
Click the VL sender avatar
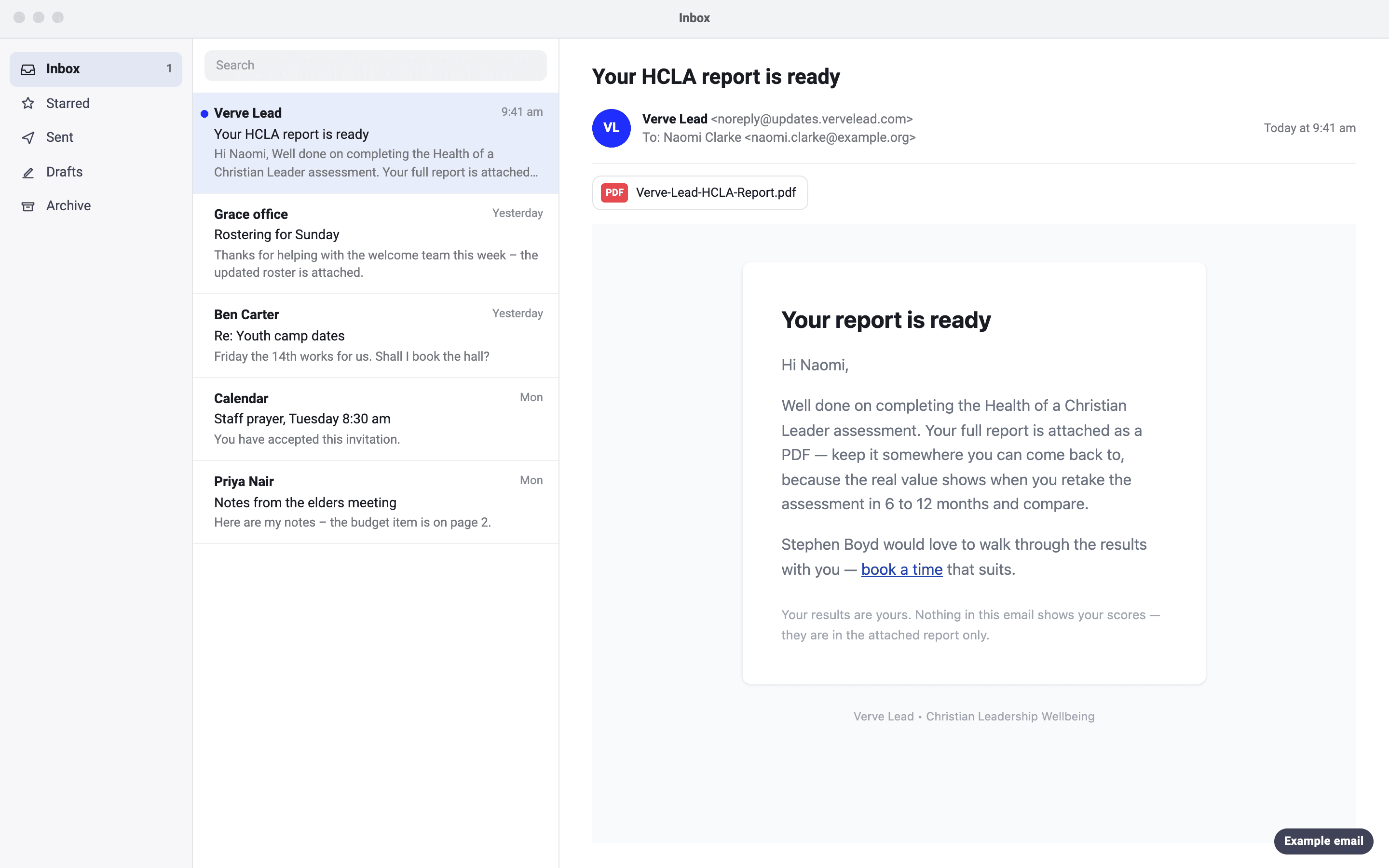click(x=611, y=128)
